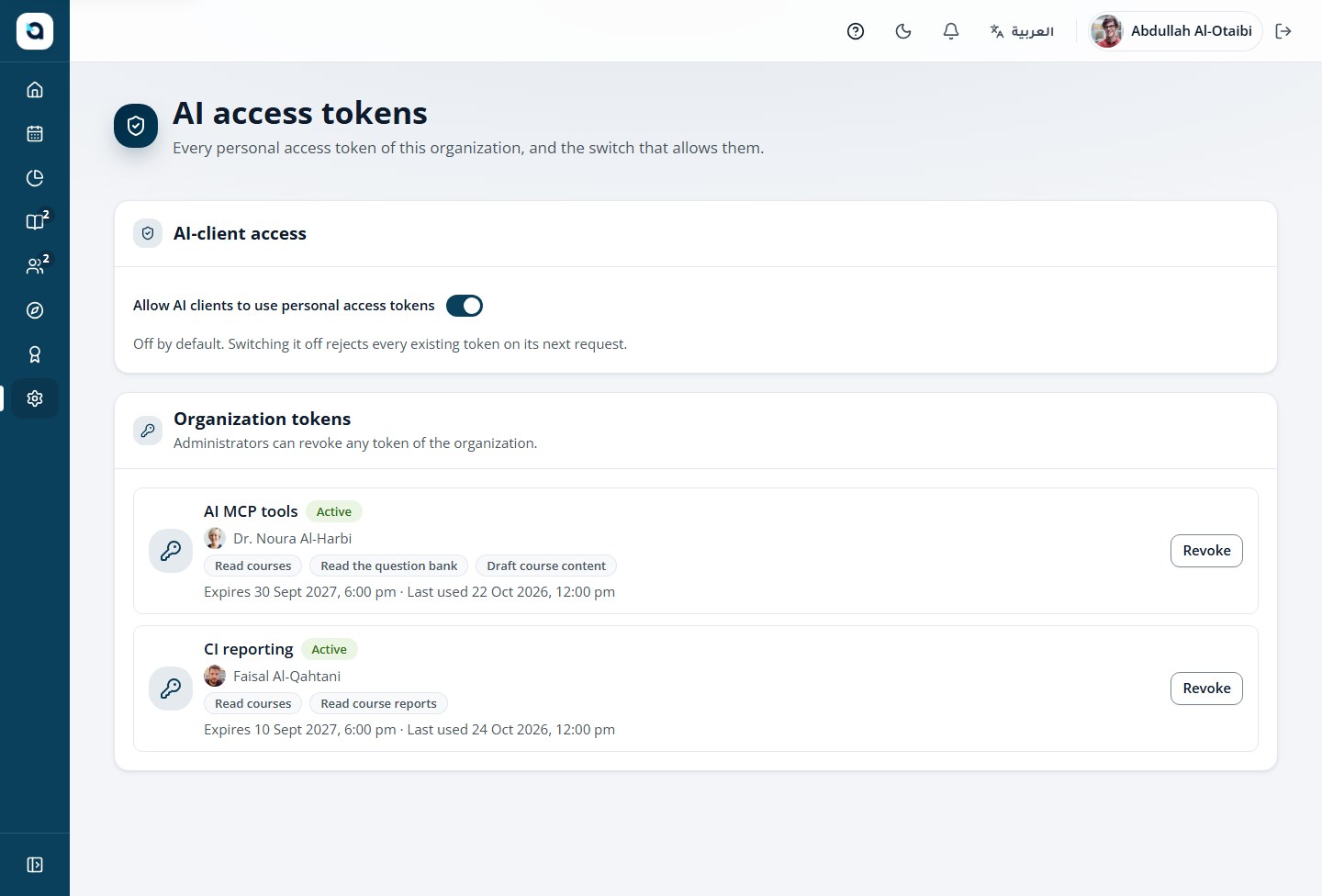Click Dr. Noura Al-Harbi name

point(292,538)
